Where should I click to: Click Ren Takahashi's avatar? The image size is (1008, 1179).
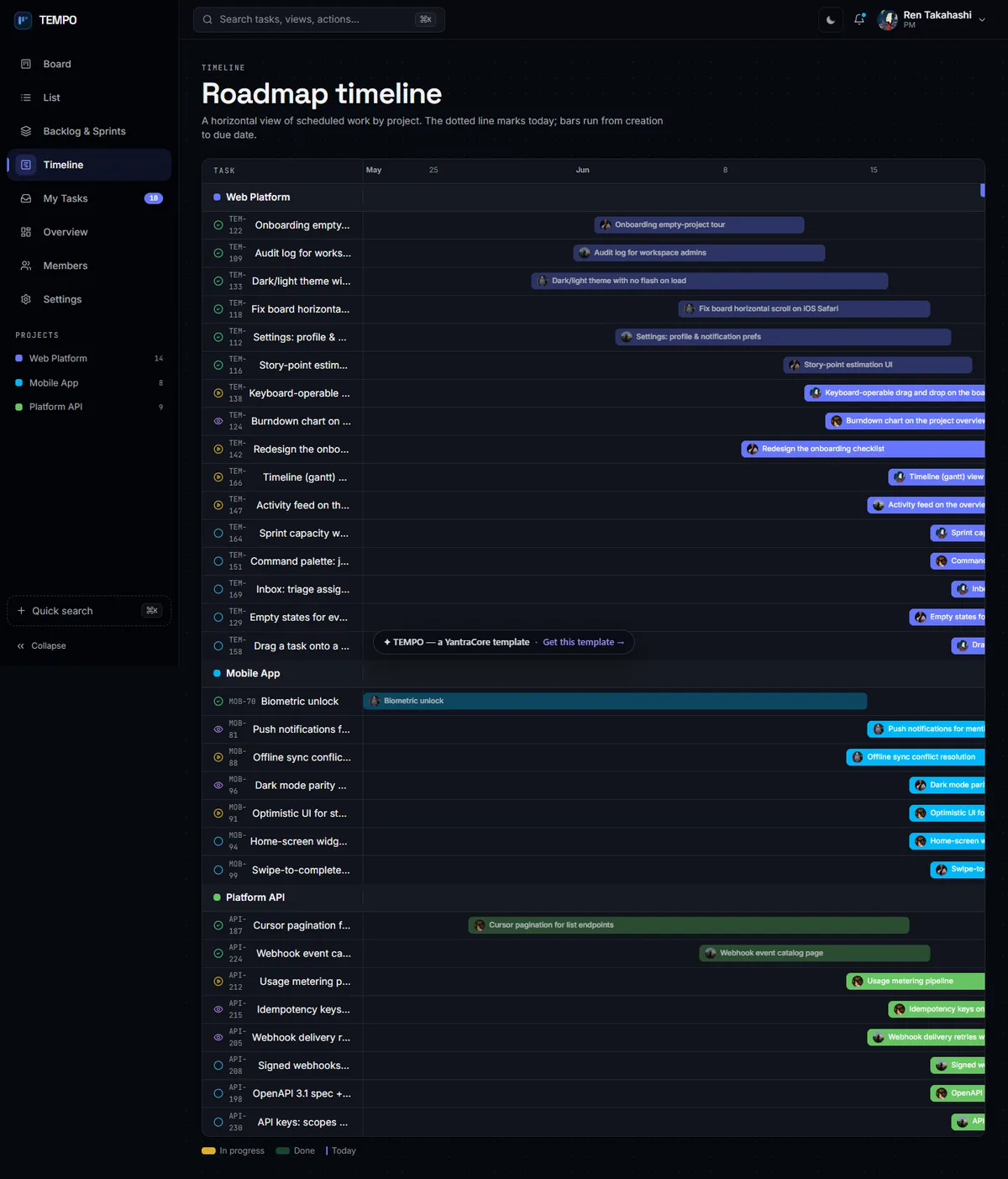pyautogui.click(x=887, y=19)
